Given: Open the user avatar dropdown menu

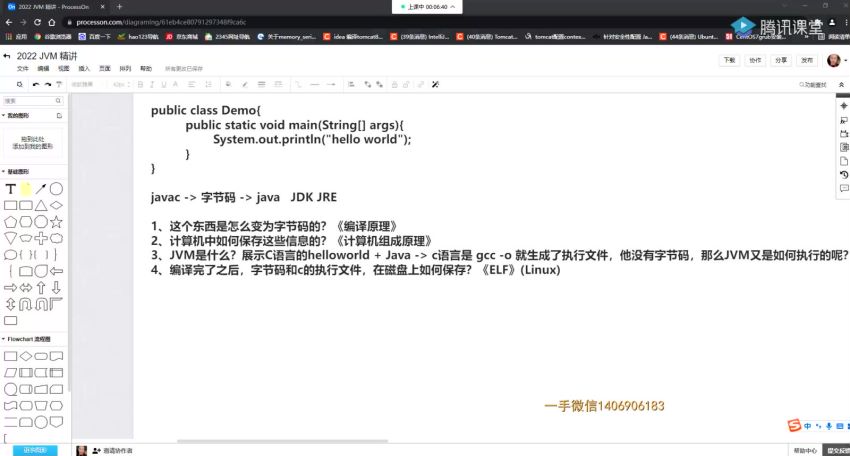Looking at the screenshot, I should tap(835, 60).
